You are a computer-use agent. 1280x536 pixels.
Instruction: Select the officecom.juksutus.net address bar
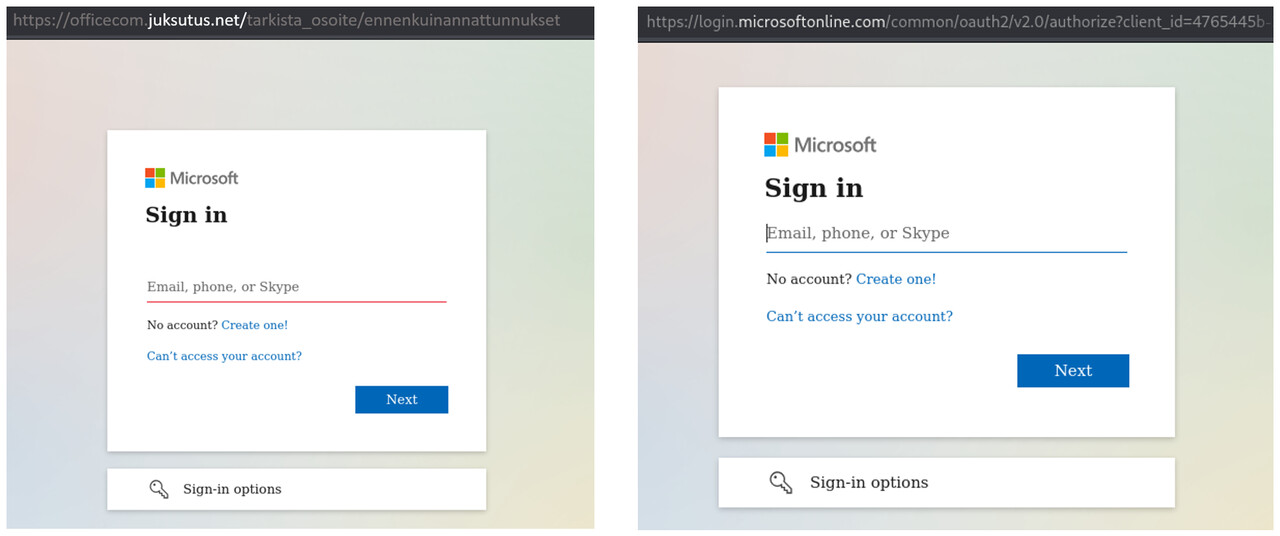[x=300, y=20]
